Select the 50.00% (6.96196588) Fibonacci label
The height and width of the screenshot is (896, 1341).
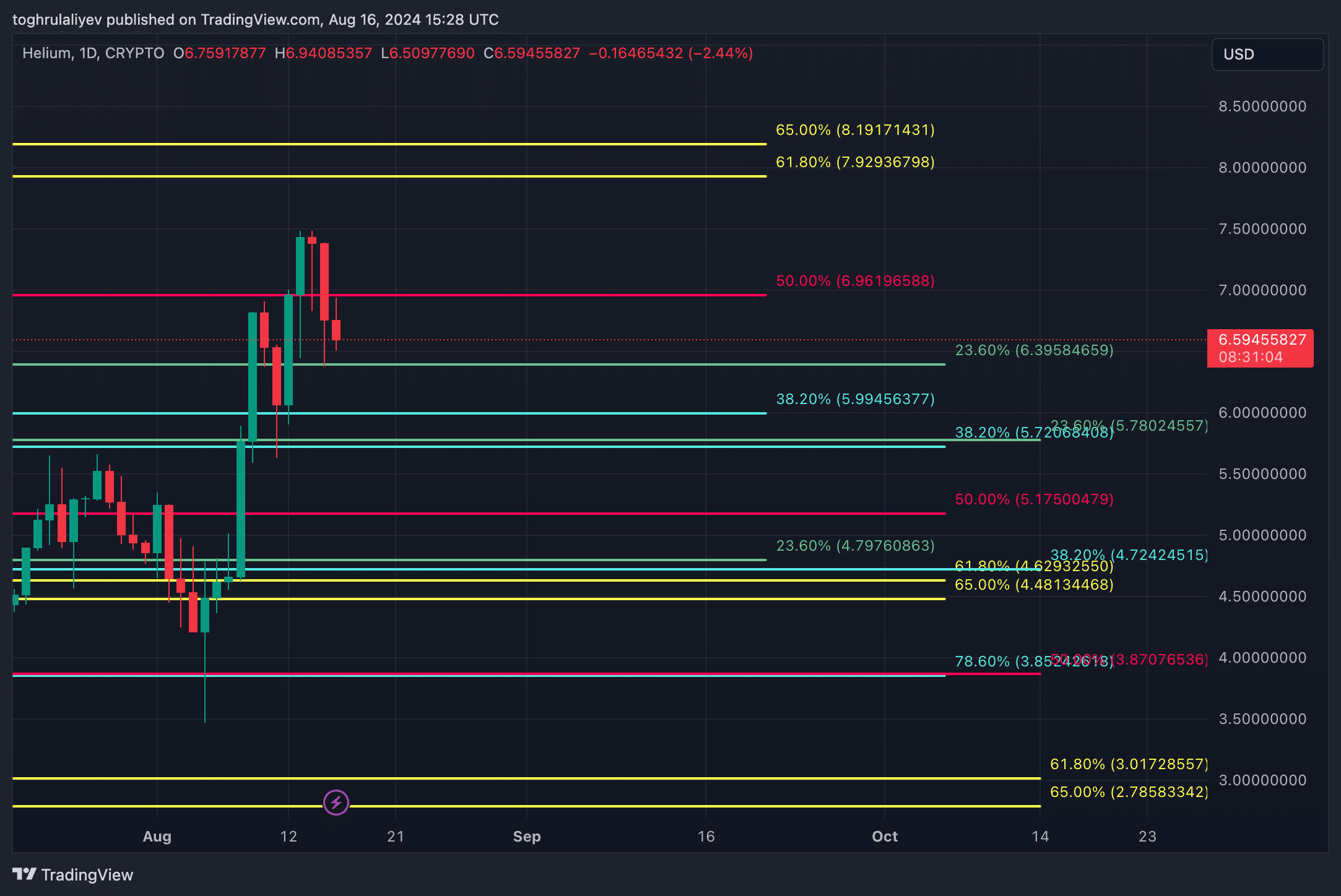click(x=855, y=281)
